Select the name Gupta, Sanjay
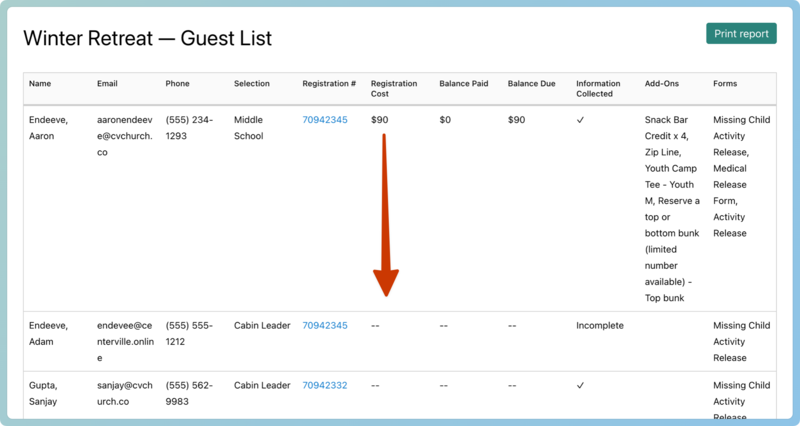Screen dimensions: 800x426 coord(43,393)
